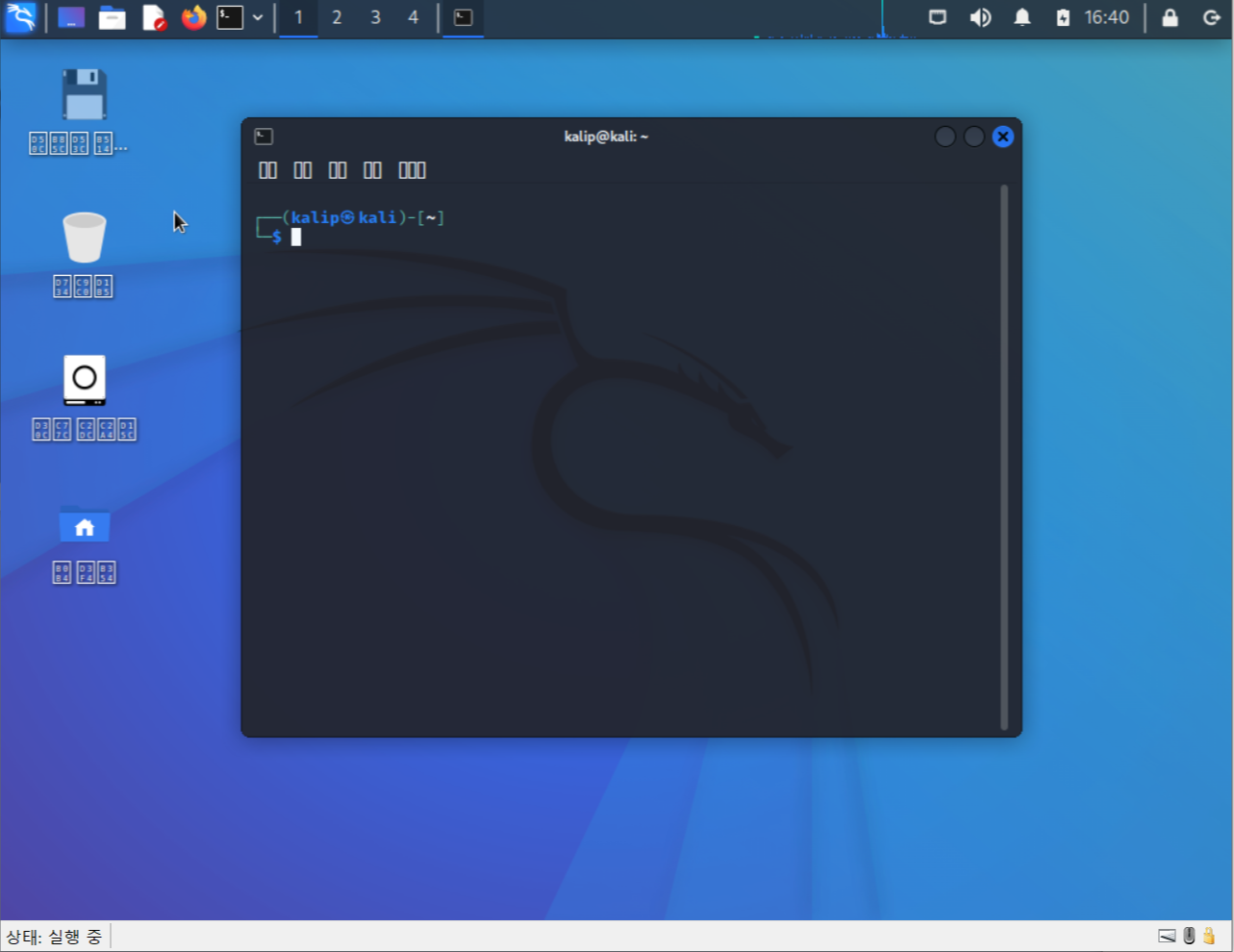Launch the file manager from the panel
This screenshot has height=952, width=1234.
[x=113, y=17]
